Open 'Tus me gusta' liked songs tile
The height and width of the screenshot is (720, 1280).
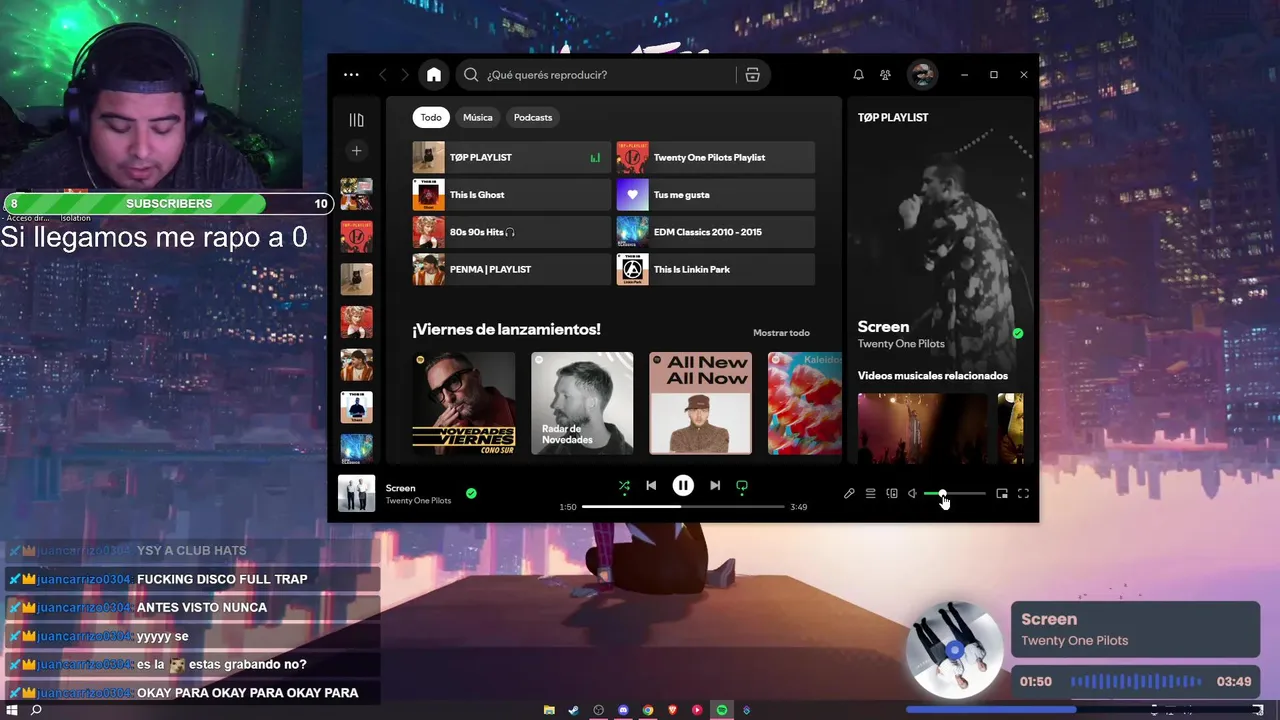(715, 194)
